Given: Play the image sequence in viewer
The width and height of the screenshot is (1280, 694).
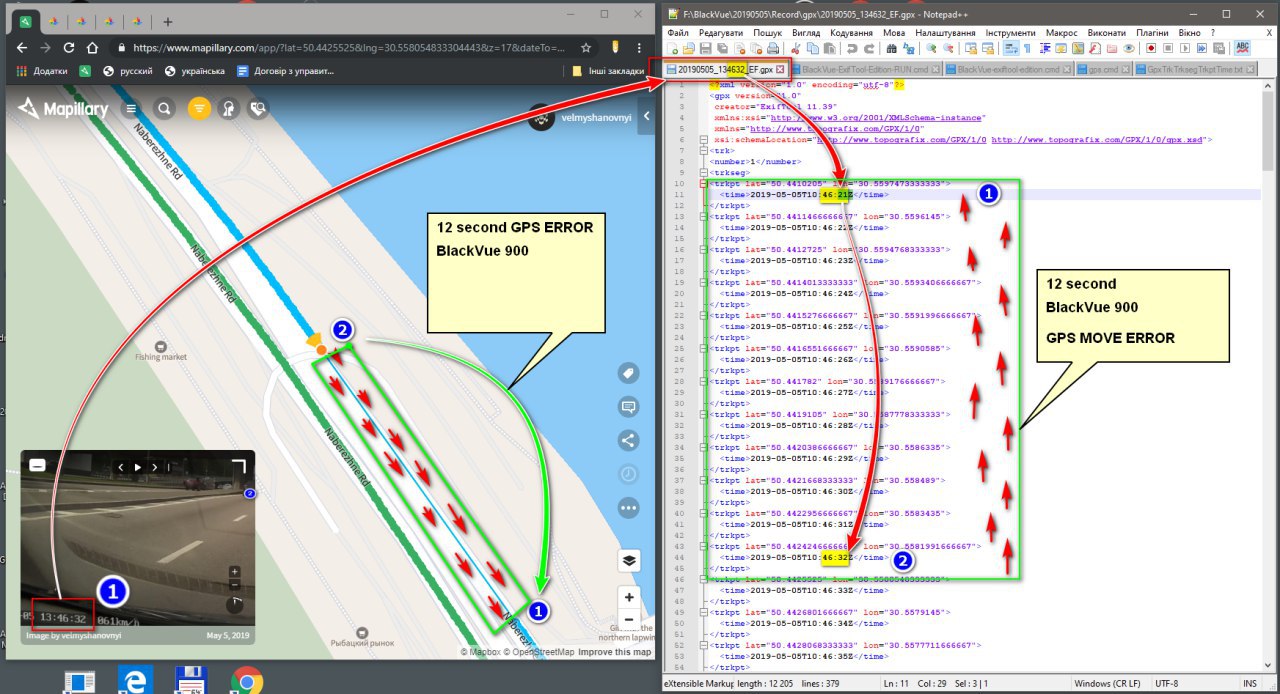Looking at the screenshot, I should tap(138, 467).
